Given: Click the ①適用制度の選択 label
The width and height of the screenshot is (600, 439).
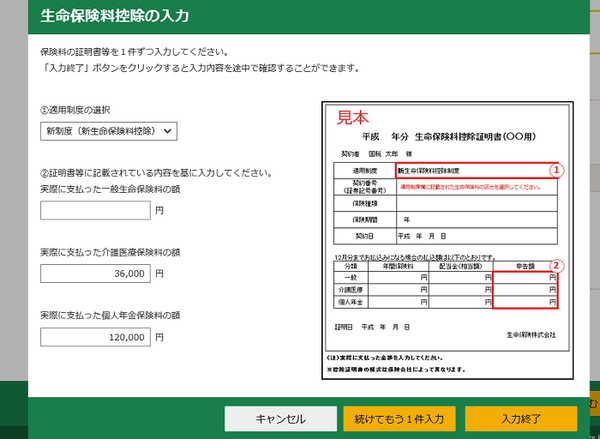Looking at the screenshot, I should coord(75,110).
